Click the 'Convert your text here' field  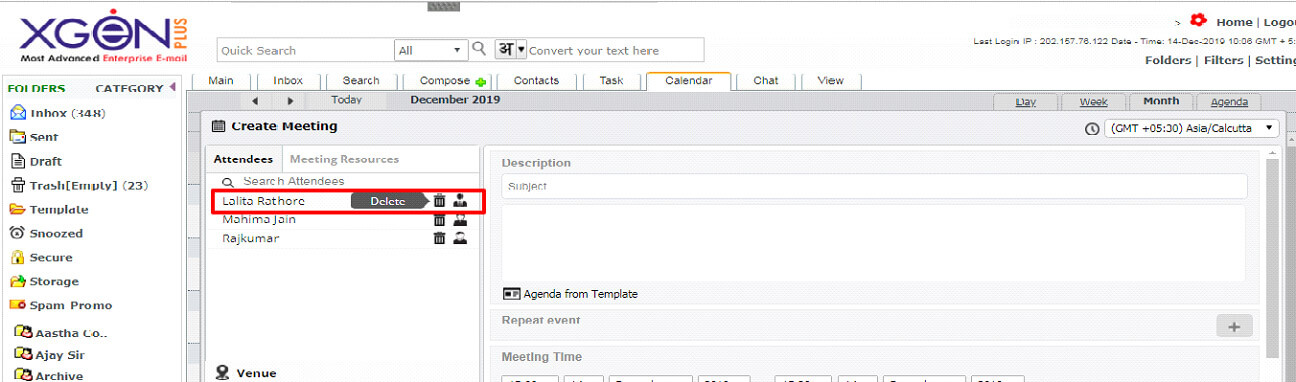tap(615, 50)
